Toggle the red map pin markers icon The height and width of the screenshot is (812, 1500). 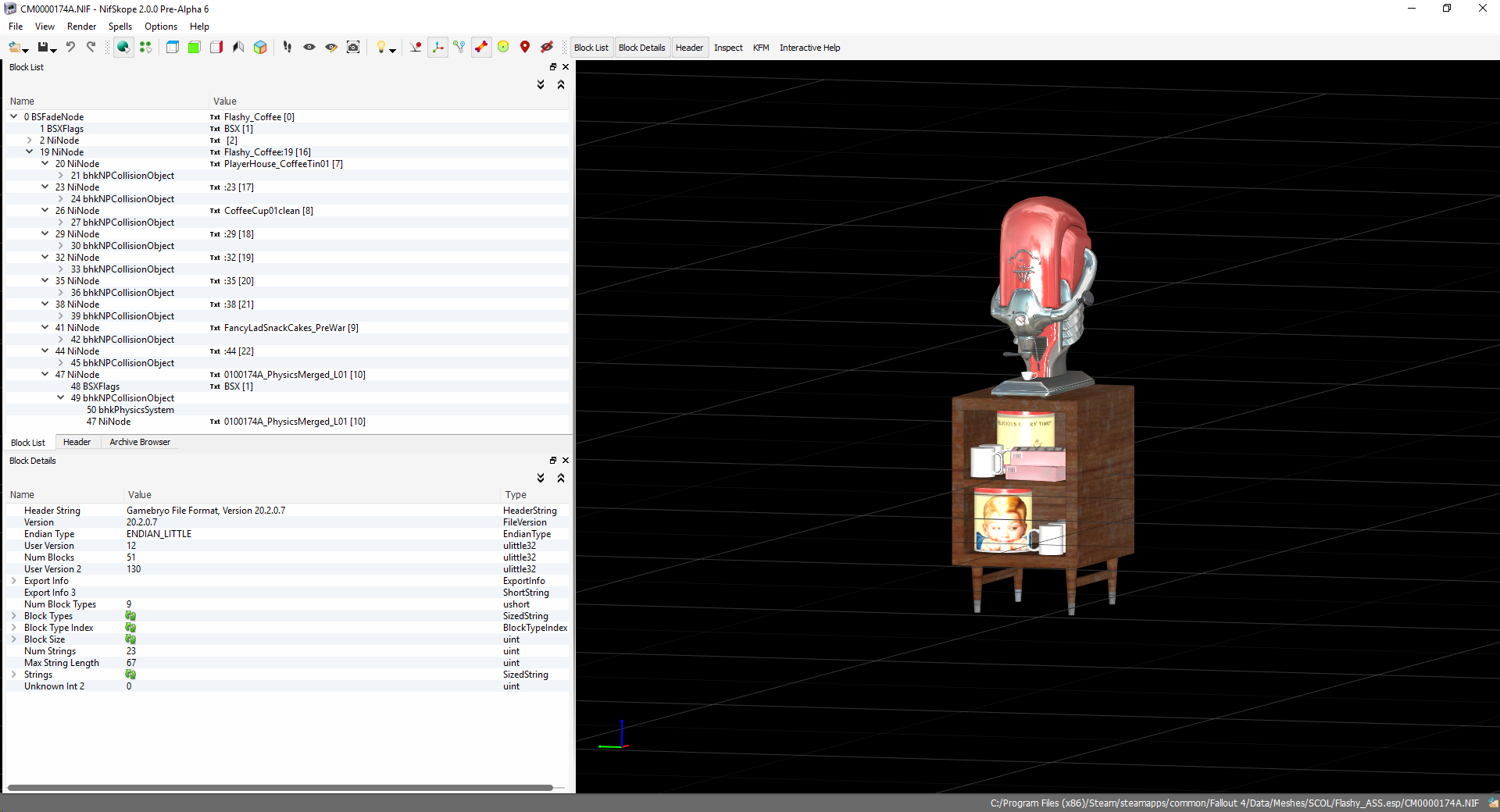(x=525, y=48)
